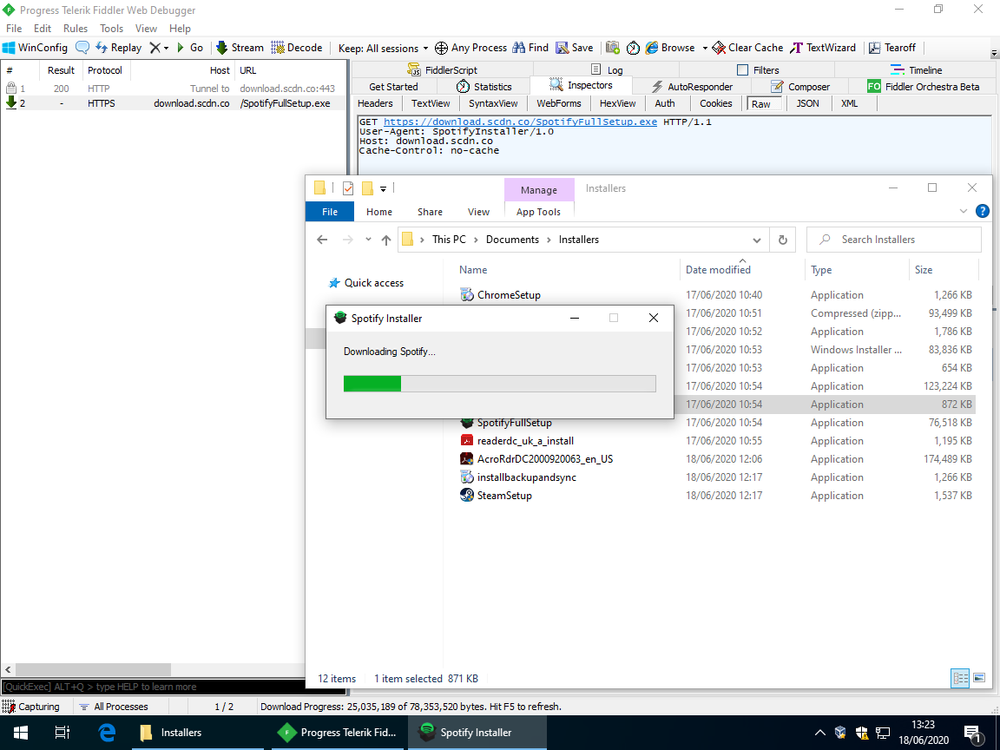Open Explorer help question mark icon

click(982, 211)
